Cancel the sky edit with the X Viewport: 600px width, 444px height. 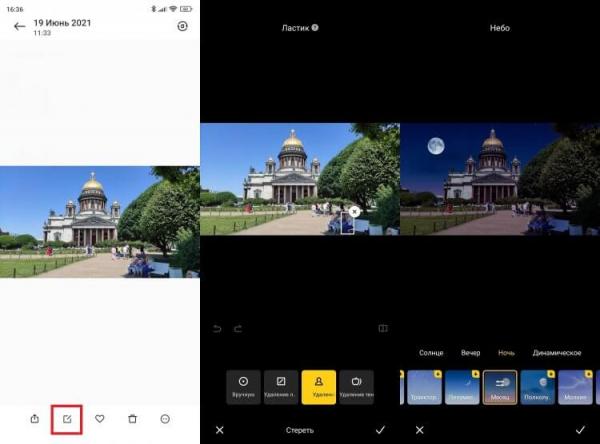point(420,430)
